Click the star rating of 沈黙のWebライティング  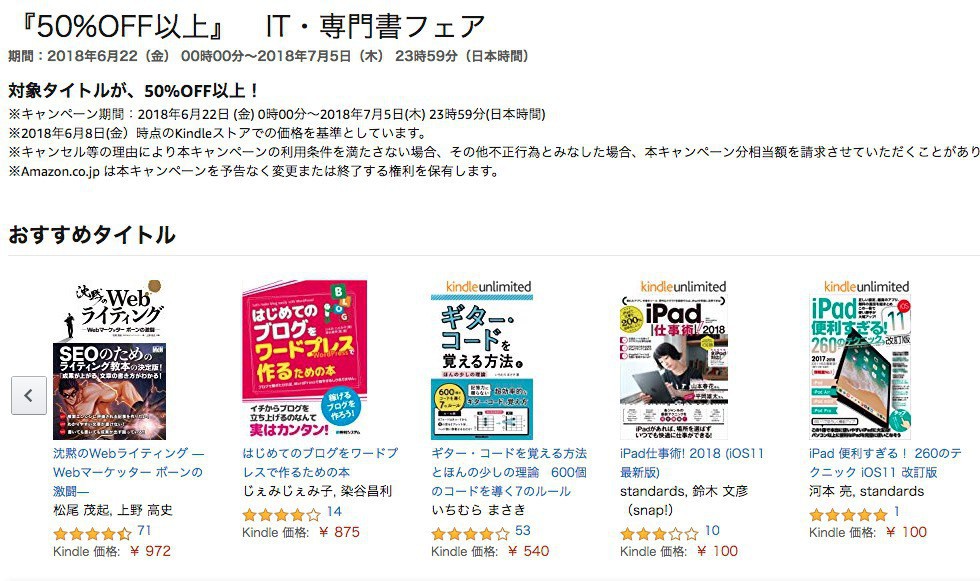point(92,534)
